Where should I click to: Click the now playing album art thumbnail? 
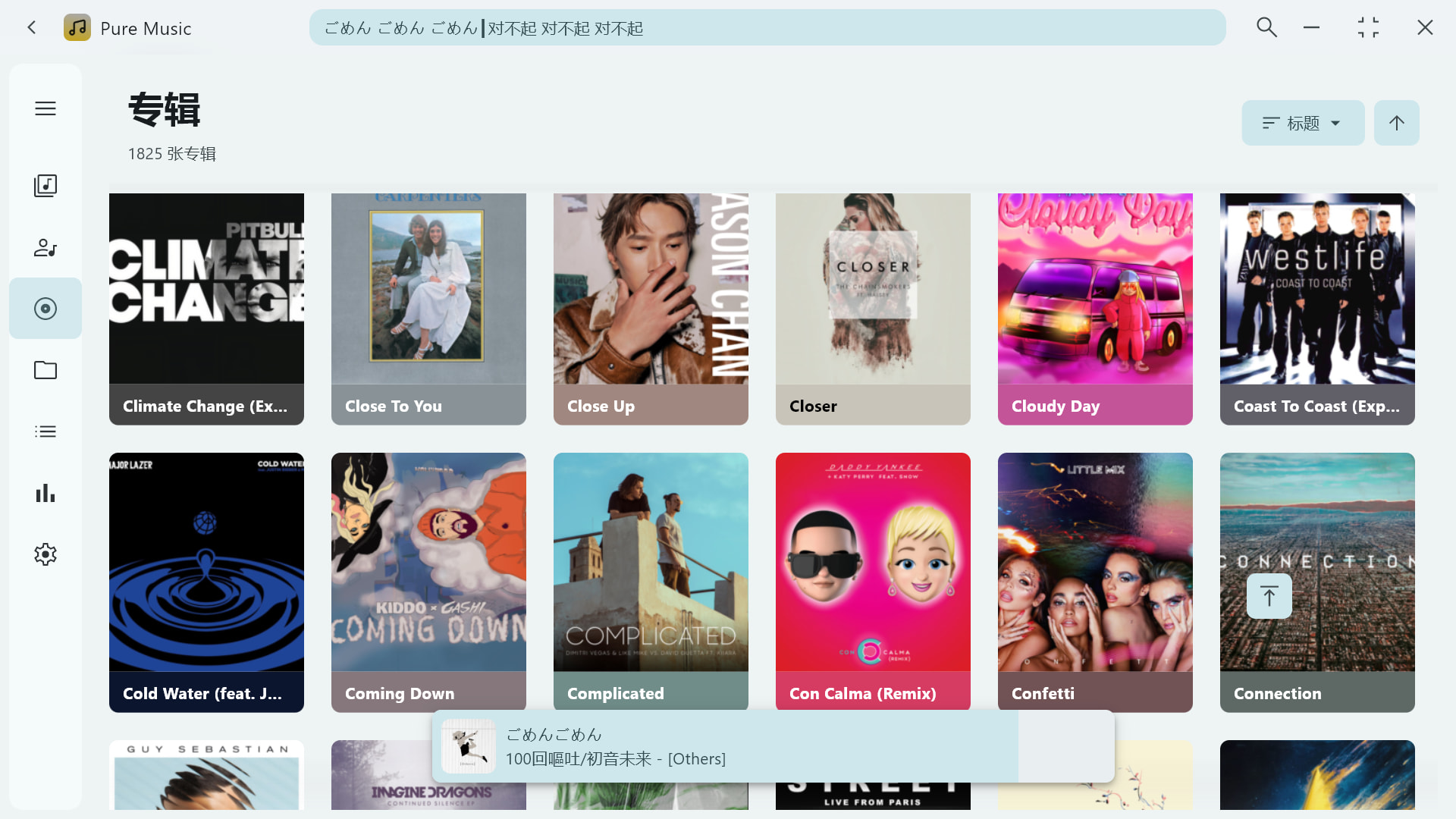tap(469, 746)
